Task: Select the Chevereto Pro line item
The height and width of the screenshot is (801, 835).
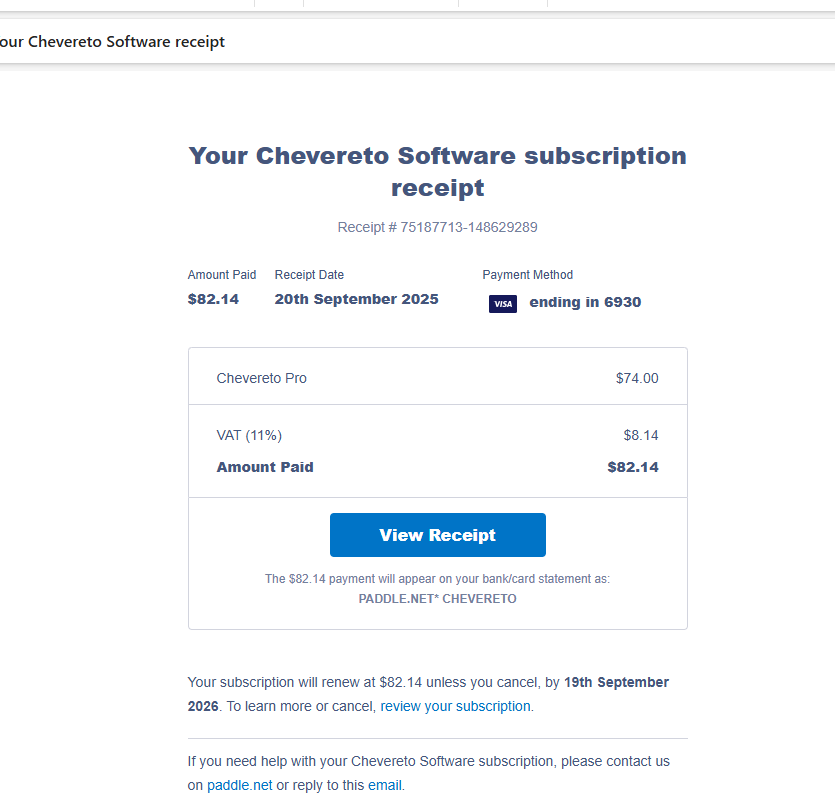Action: point(262,378)
